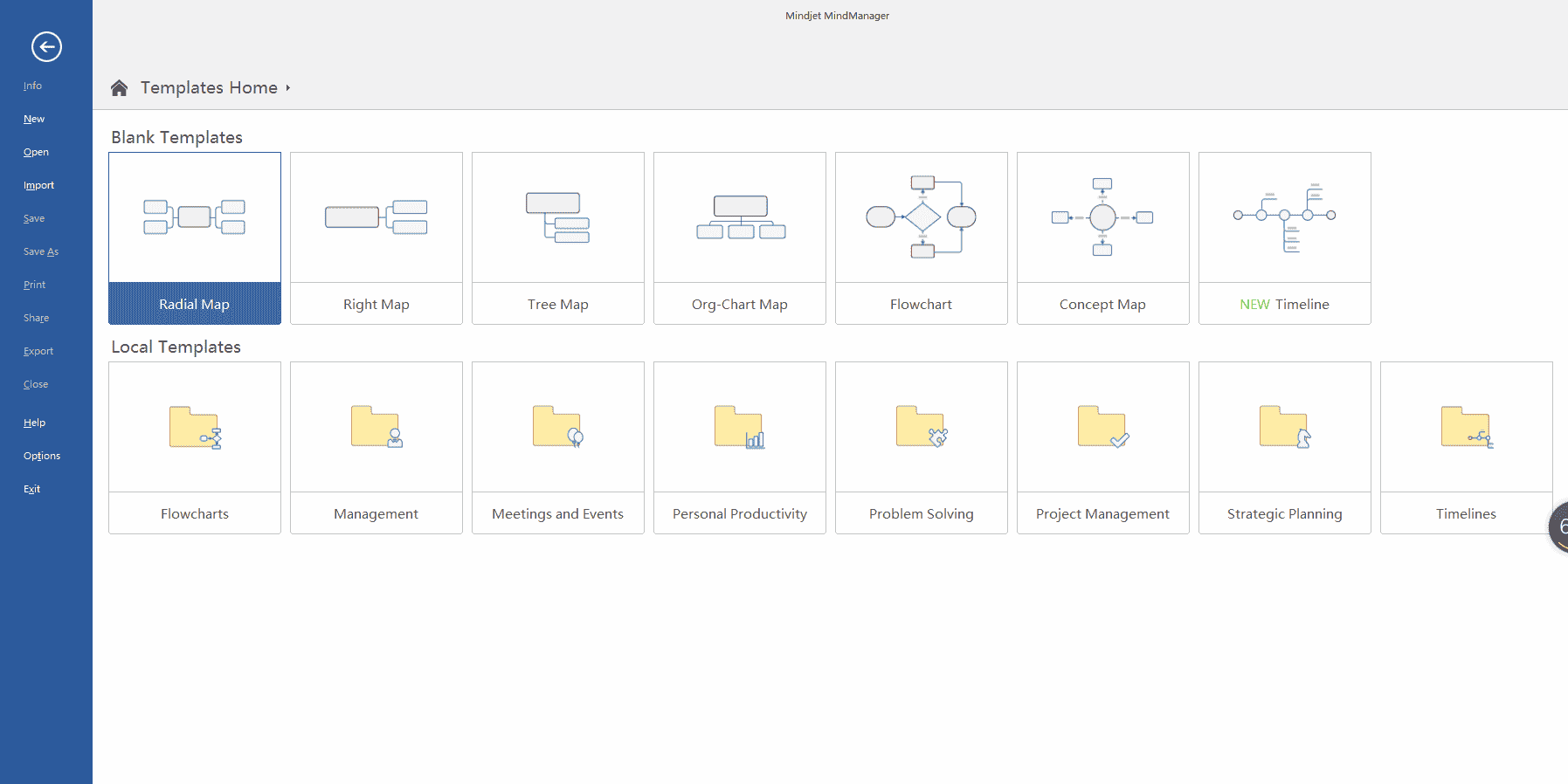Choose the Right Map template icon
Image resolution: width=1568 pixels, height=784 pixels.
[376, 217]
